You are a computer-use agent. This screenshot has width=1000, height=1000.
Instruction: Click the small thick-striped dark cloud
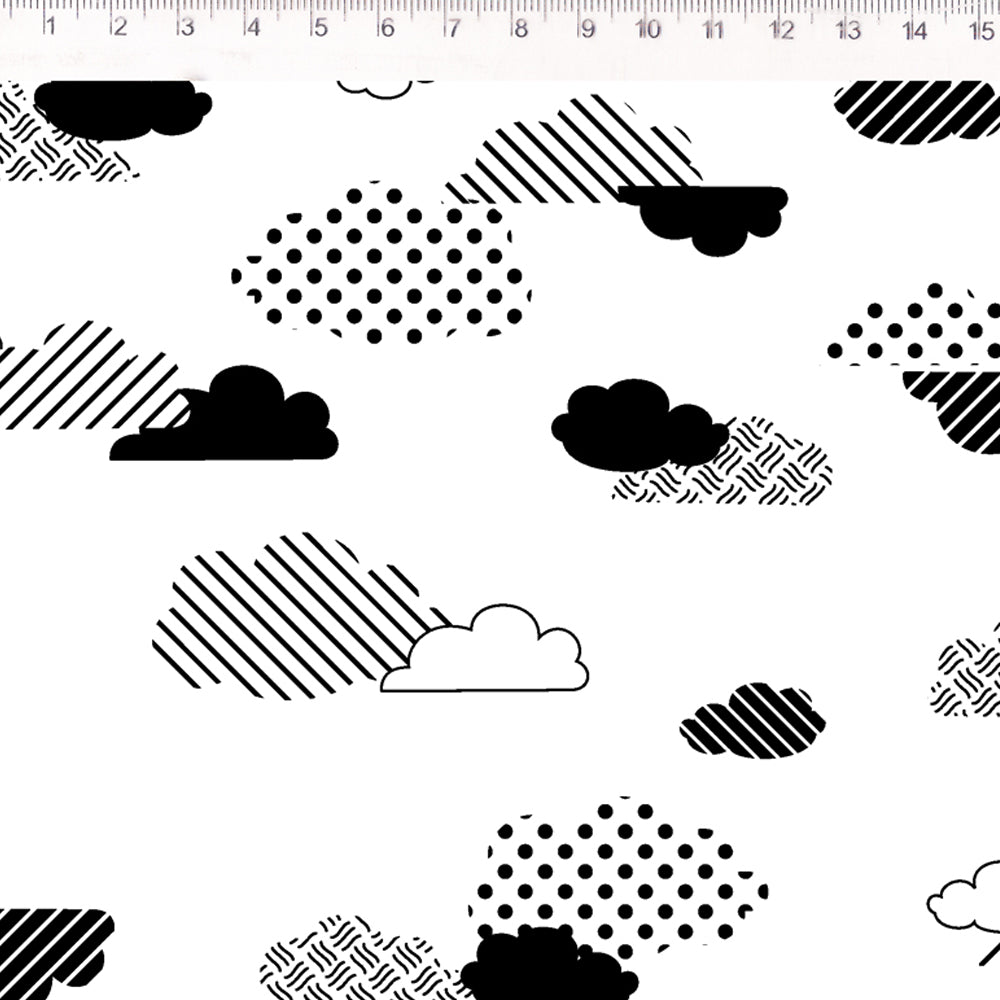[753, 721]
